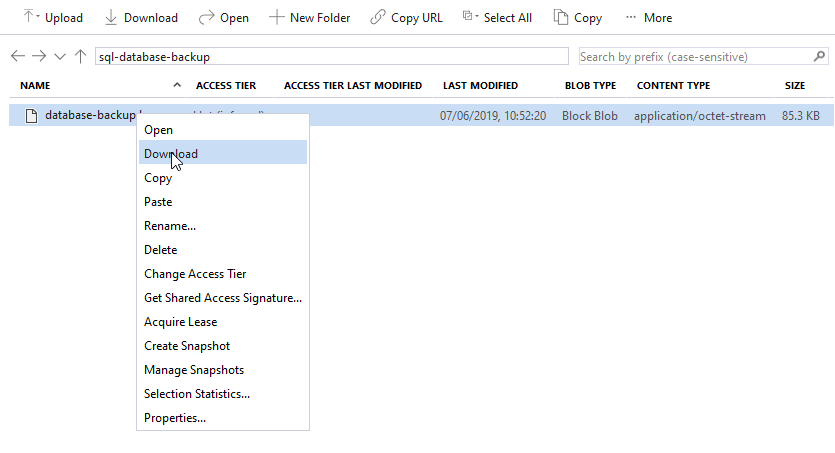Click the application/octet-stream cell
The height and width of the screenshot is (453, 835).
pos(699,116)
